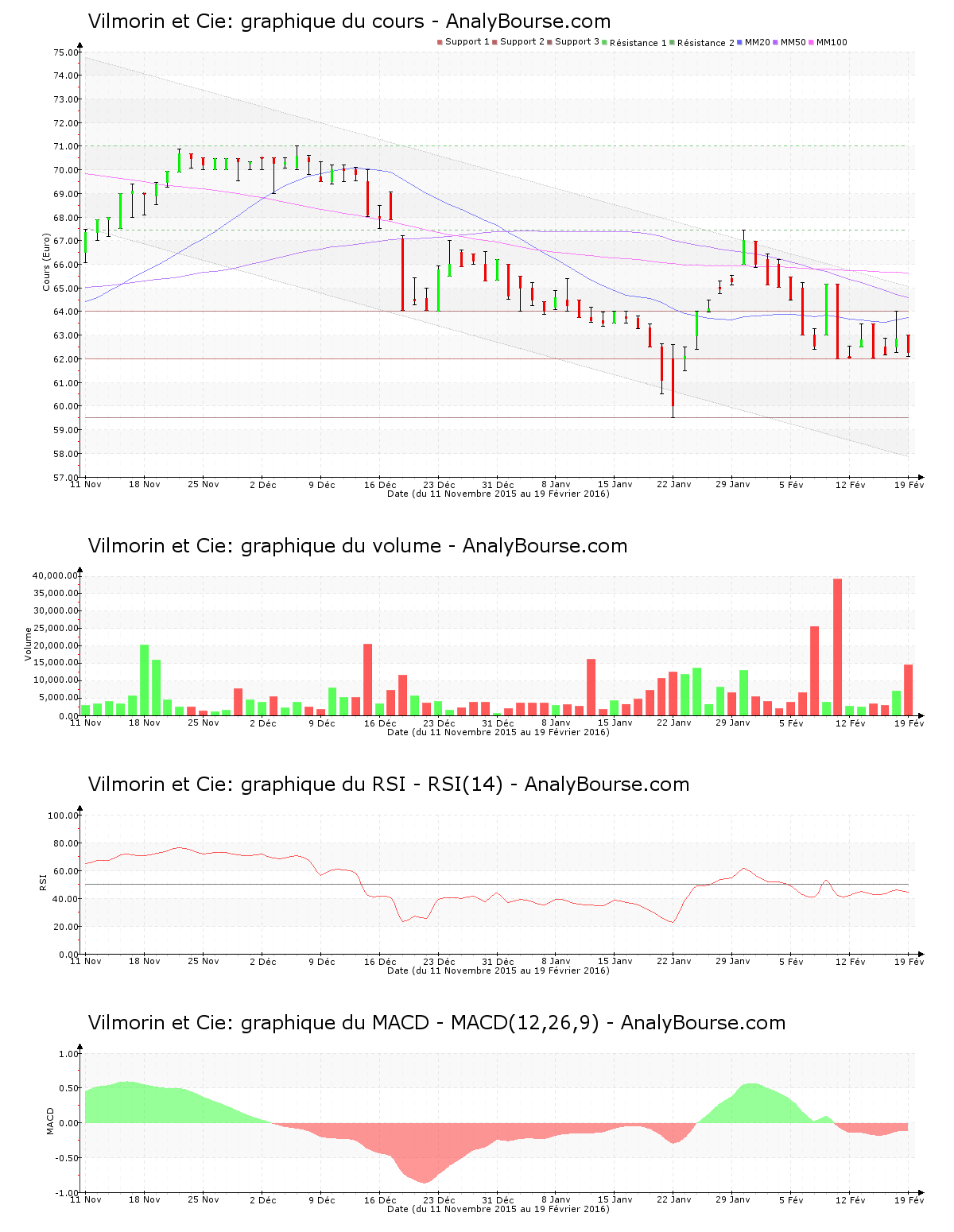The width and height of the screenshot is (954, 1232).
Task: Click the 'graphique du cours' chart title
Action: point(349,21)
